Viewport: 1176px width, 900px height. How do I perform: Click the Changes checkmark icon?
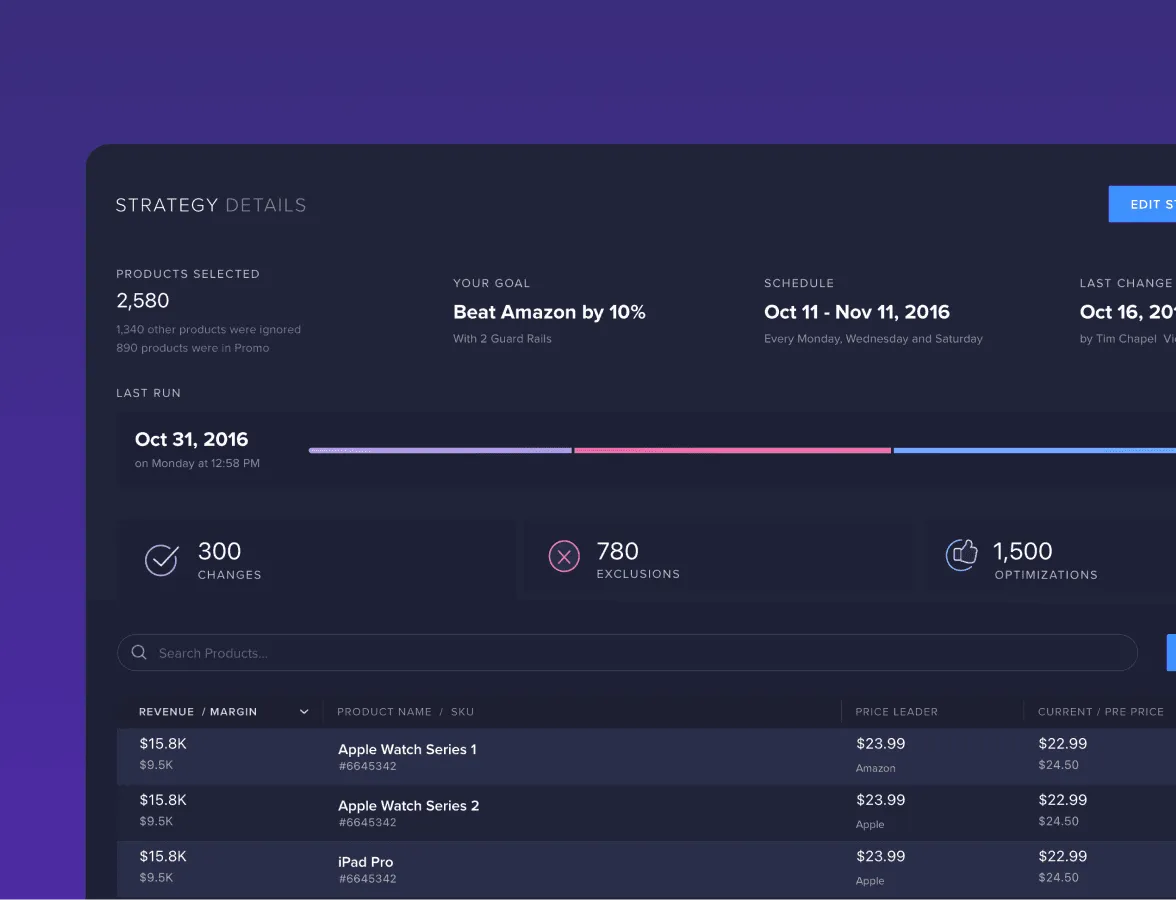click(x=161, y=560)
